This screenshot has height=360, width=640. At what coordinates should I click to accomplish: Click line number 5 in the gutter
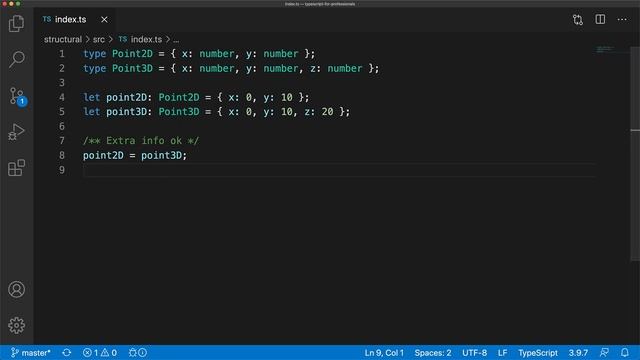[62, 112]
